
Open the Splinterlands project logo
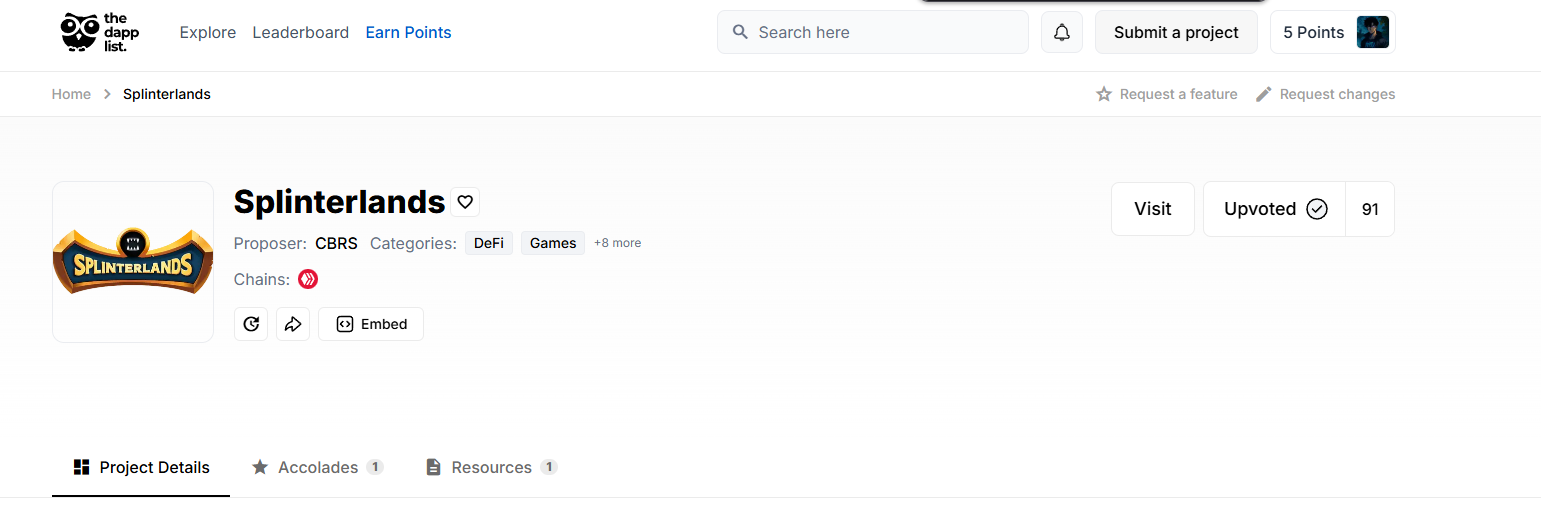point(133,262)
